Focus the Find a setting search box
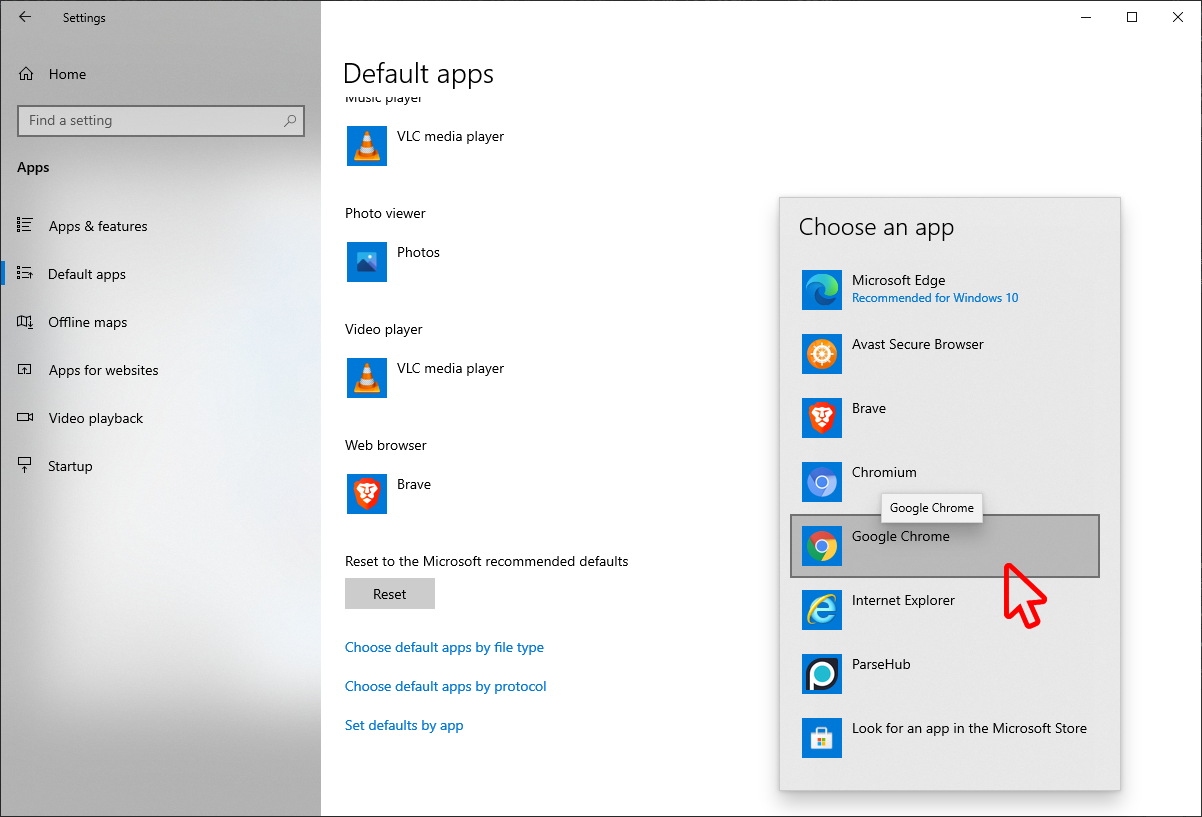The image size is (1202, 817). tap(161, 121)
